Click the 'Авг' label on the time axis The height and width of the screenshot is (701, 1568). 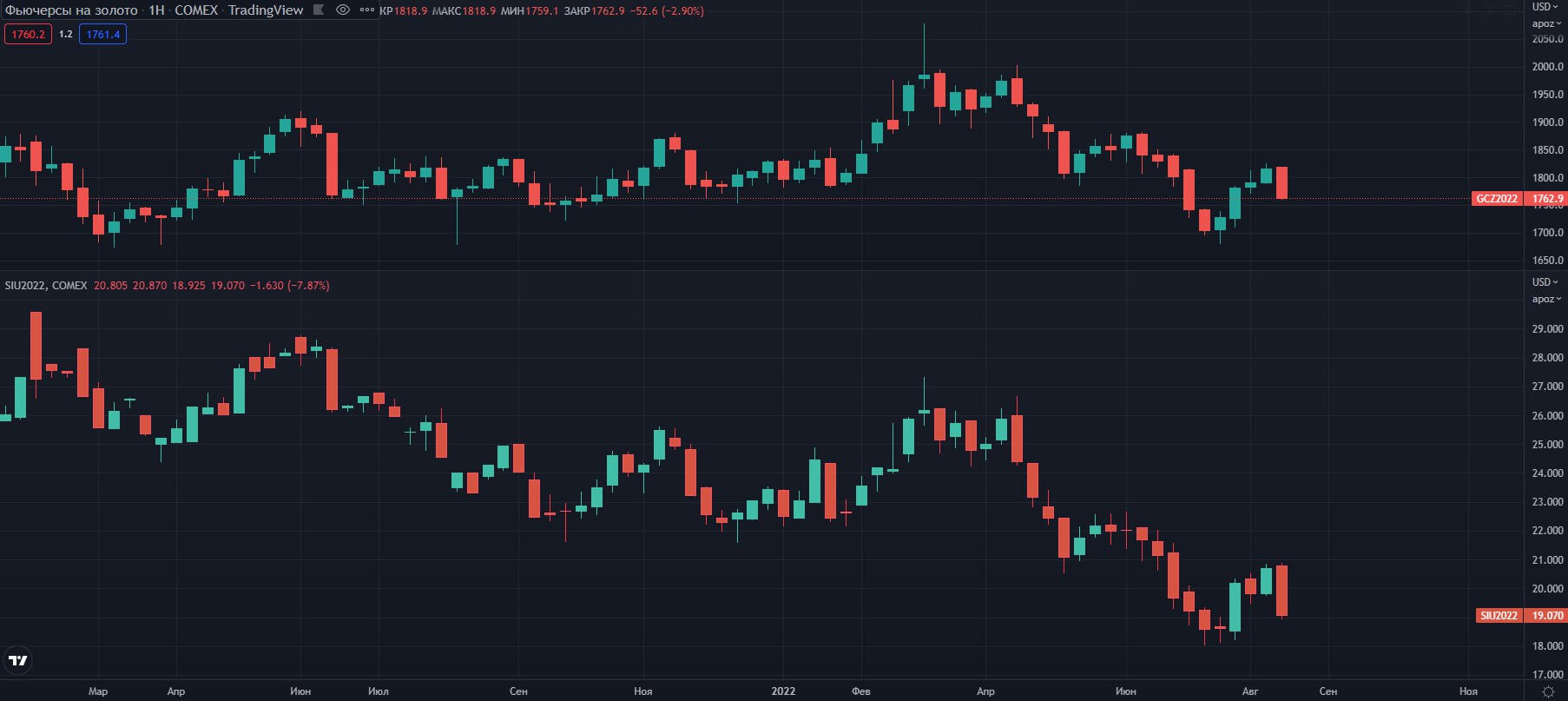[1249, 691]
